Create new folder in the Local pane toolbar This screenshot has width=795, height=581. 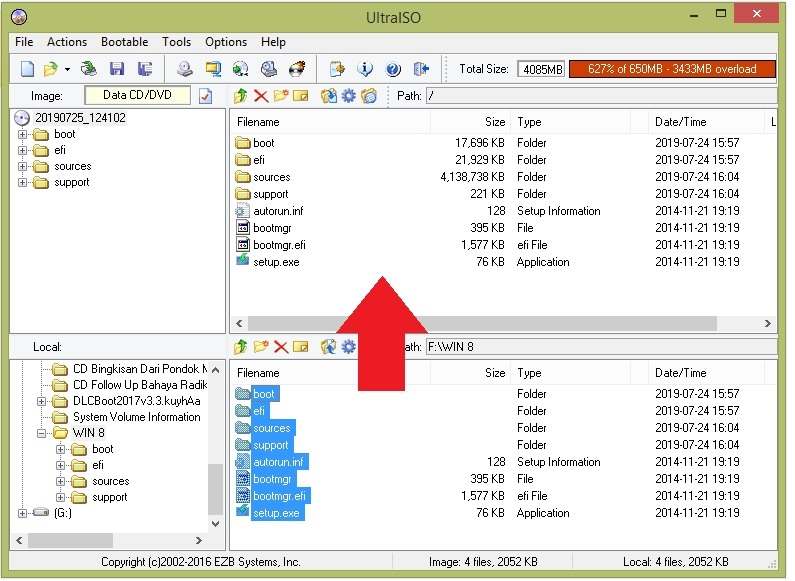(261, 347)
